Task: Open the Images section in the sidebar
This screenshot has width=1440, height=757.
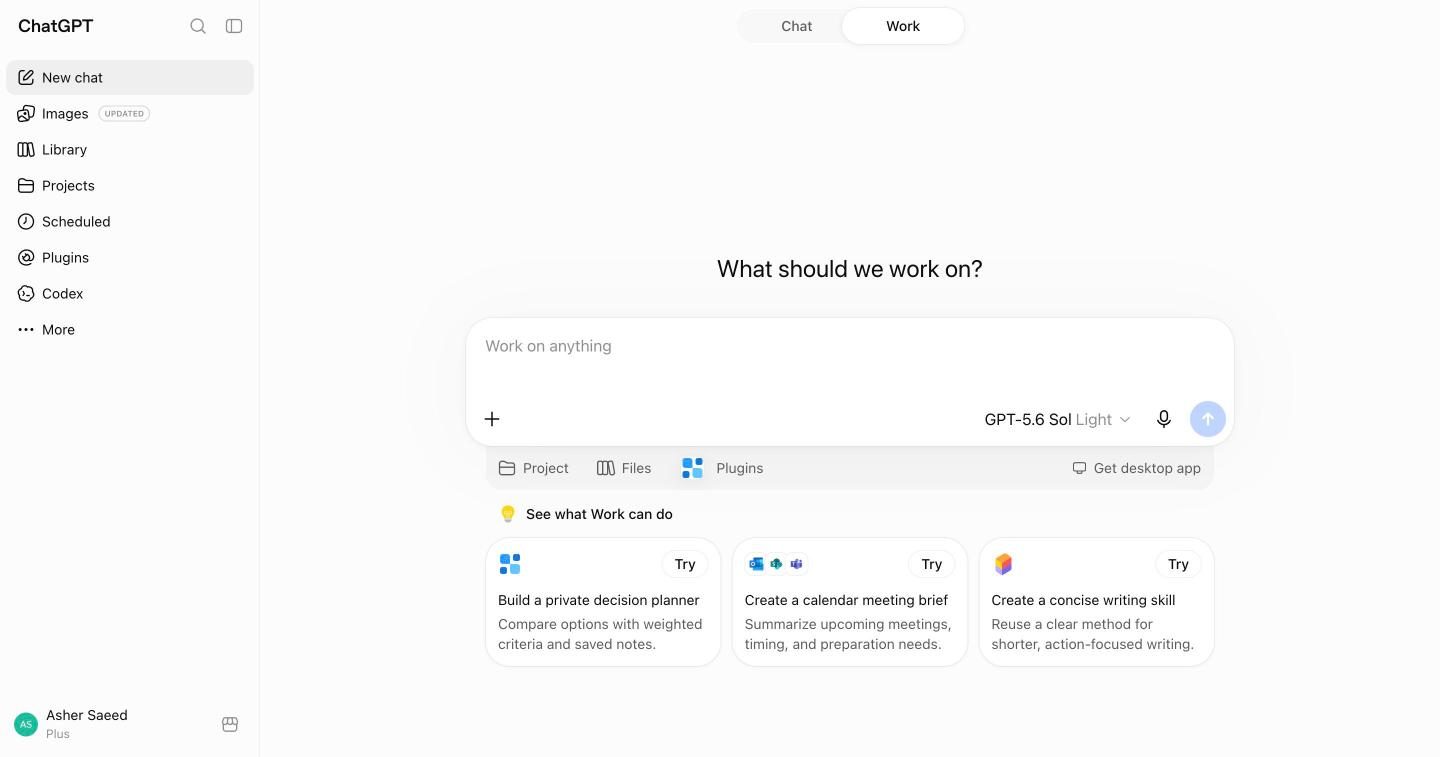Action: [130, 113]
